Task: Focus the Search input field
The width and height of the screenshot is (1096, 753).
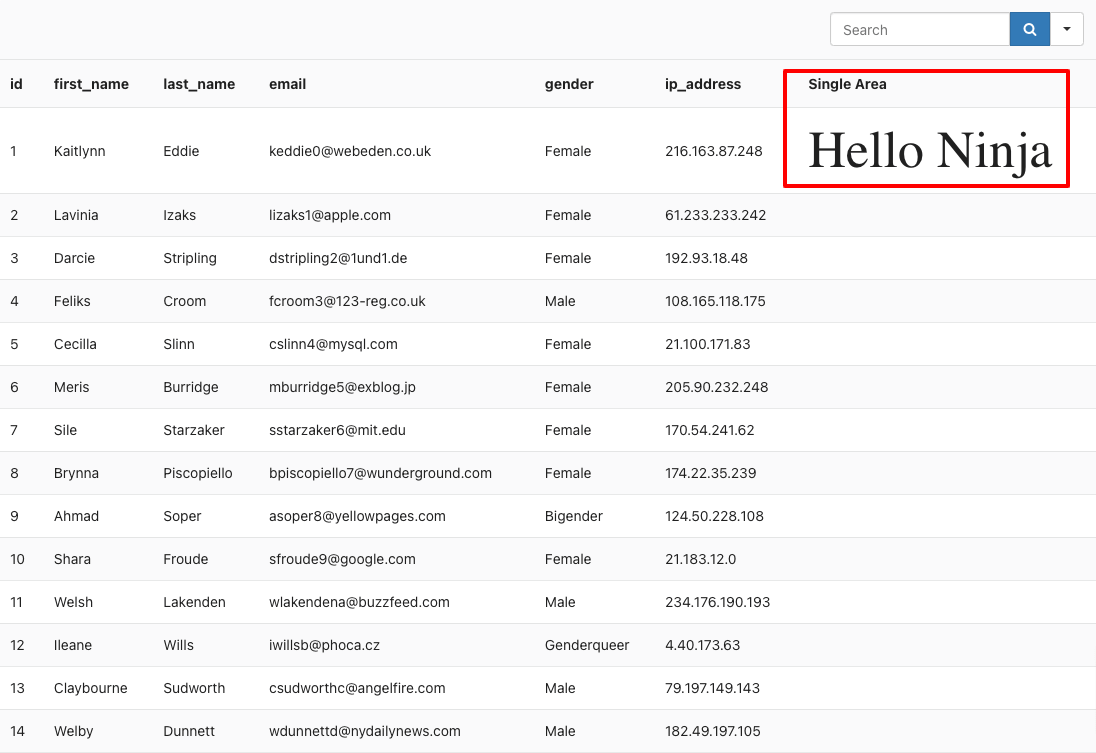Action: 919,30
